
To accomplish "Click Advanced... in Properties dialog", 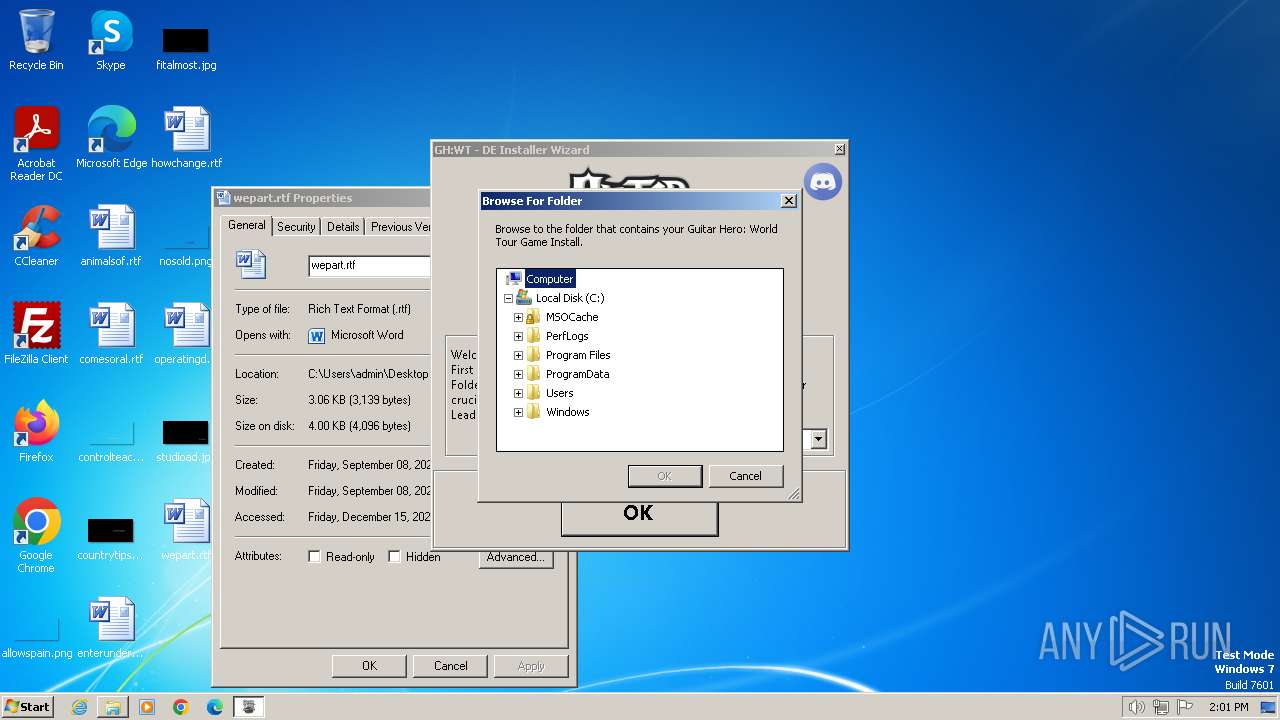I will point(515,557).
